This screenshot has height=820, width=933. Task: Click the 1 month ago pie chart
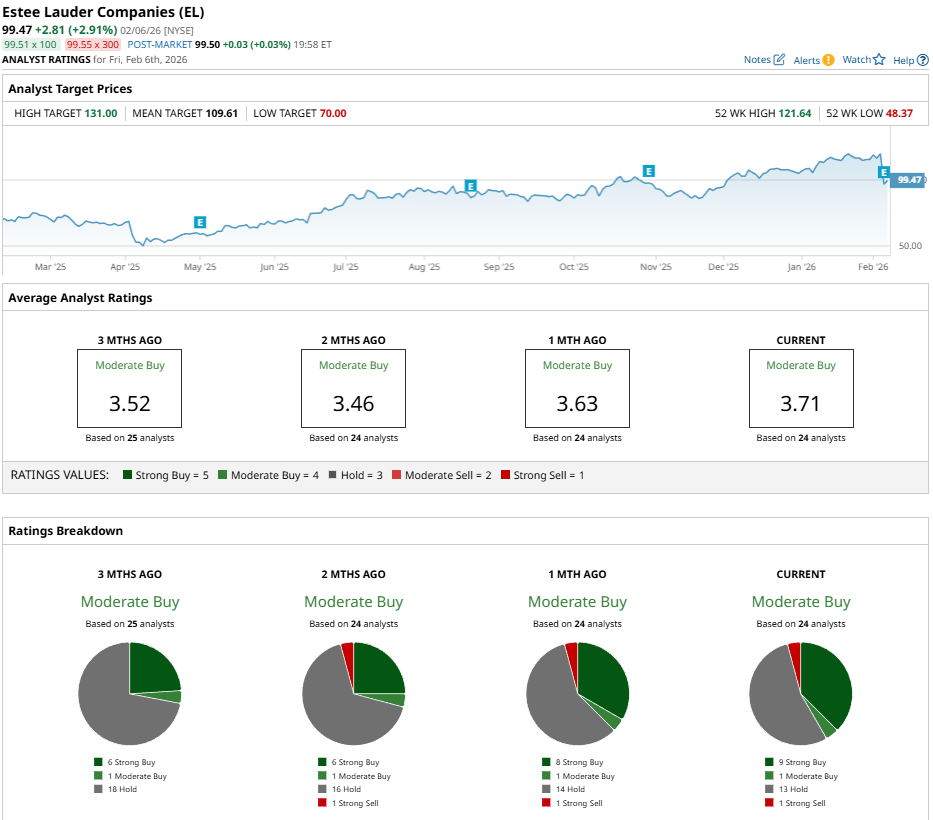point(577,694)
